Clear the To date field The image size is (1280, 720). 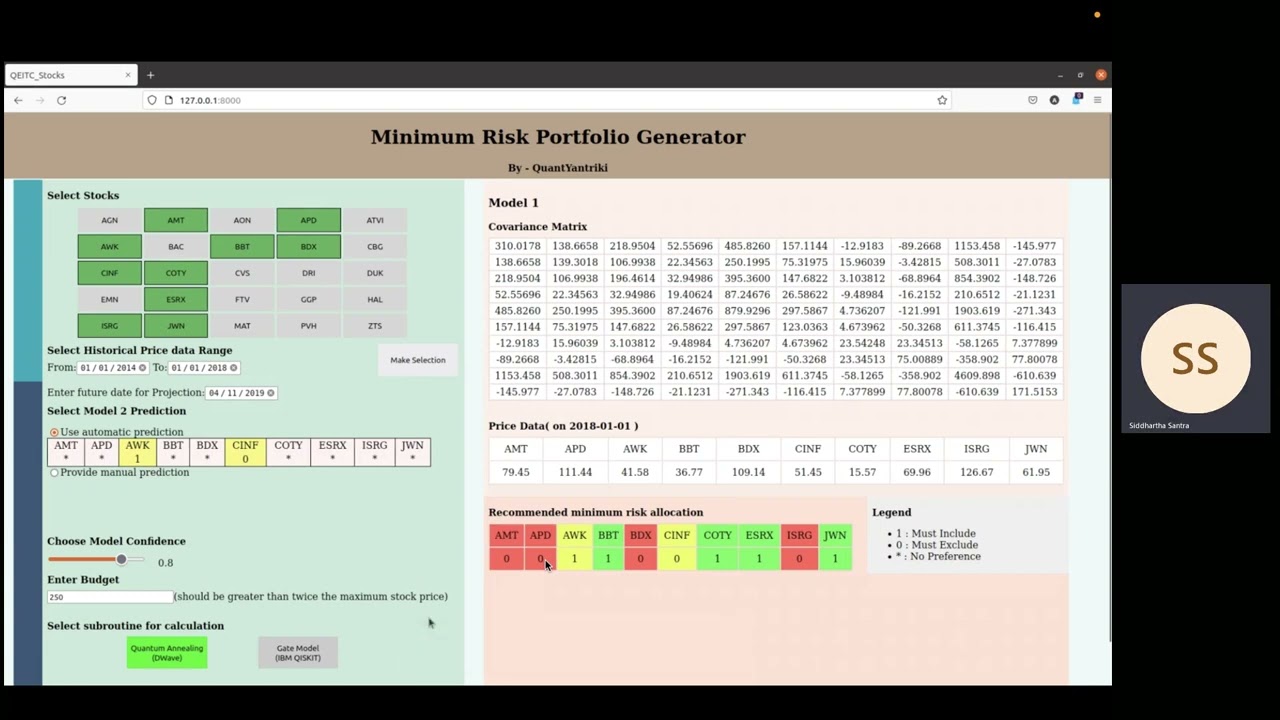click(x=233, y=368)
